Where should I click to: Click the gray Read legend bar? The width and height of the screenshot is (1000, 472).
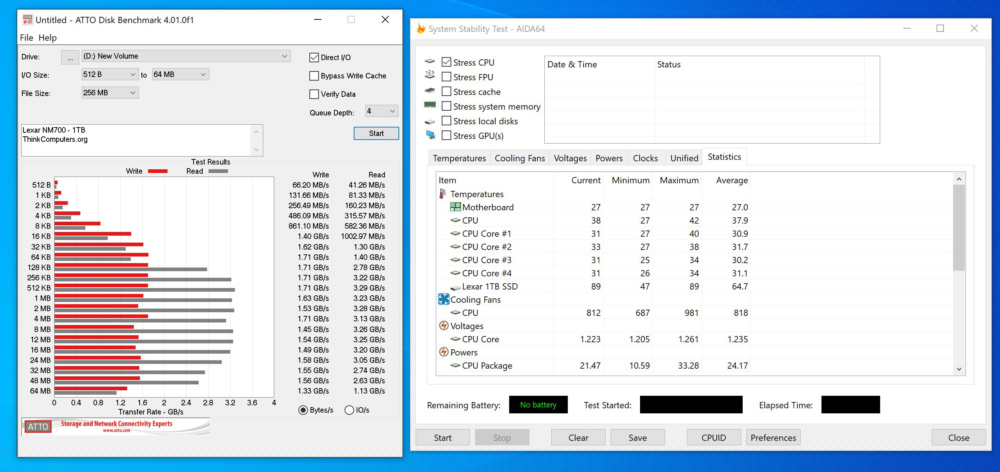point(218,171)
